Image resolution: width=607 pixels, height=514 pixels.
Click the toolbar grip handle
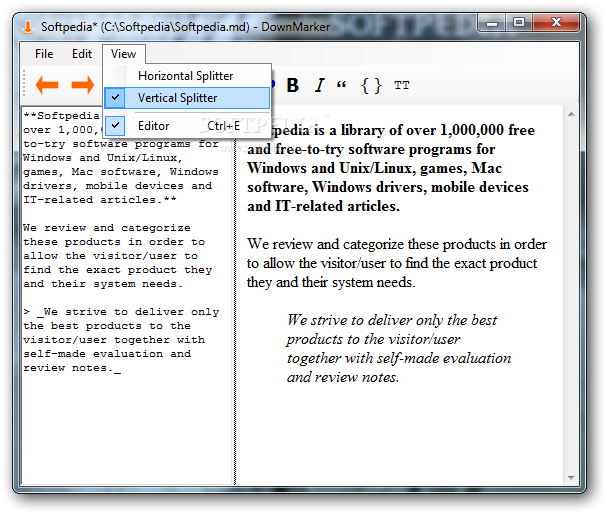coord(24,83)
